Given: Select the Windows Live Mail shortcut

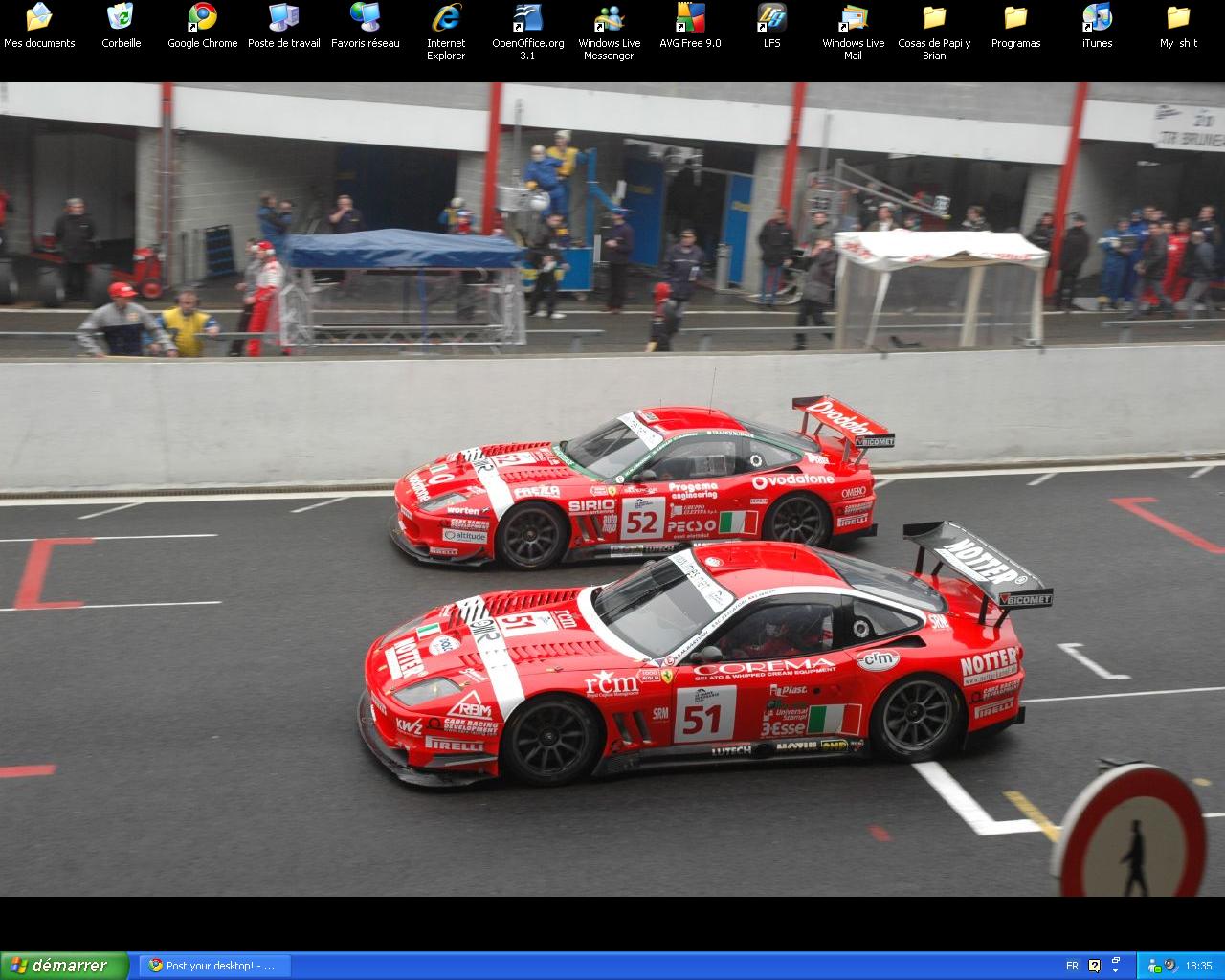Looking at the screenshot, I should tap(853, 33).
